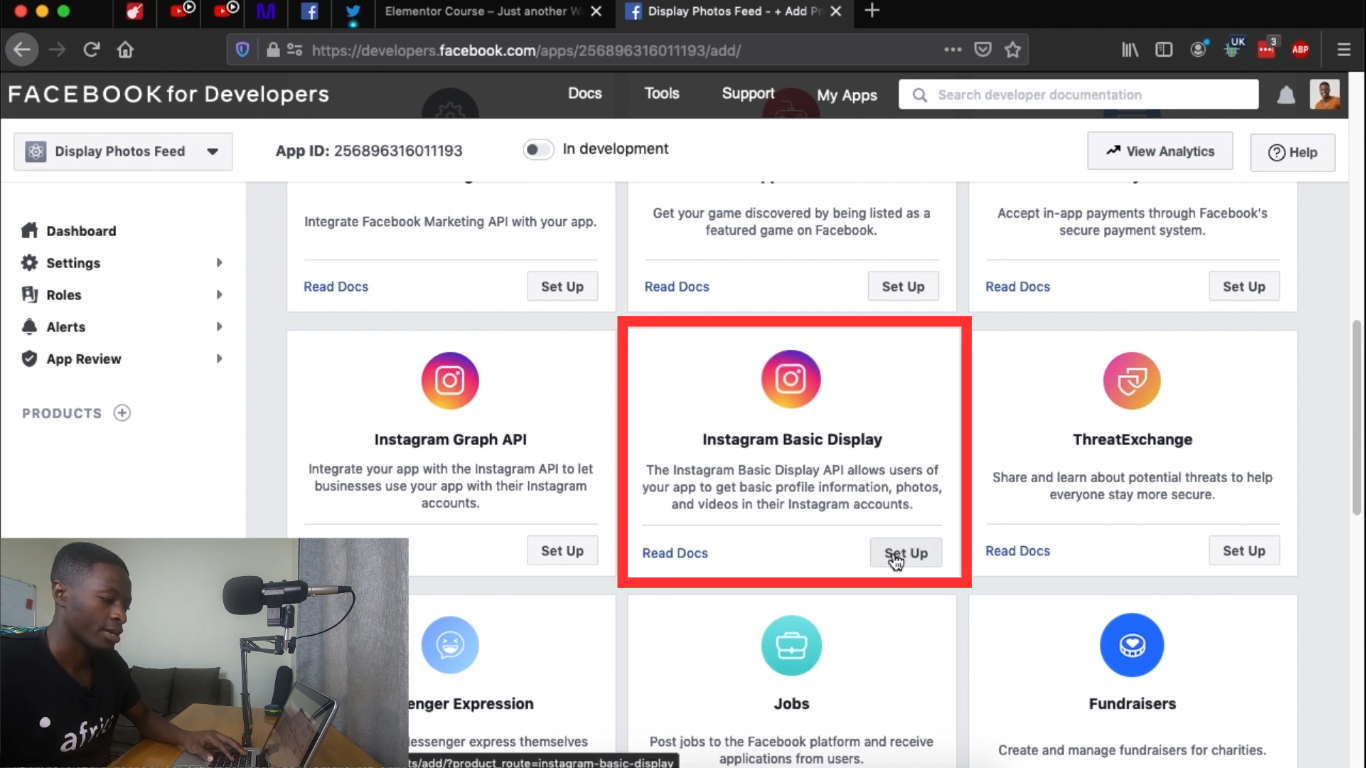Open the browser home page
This screenshot has height=768, width=1366.
125,49
